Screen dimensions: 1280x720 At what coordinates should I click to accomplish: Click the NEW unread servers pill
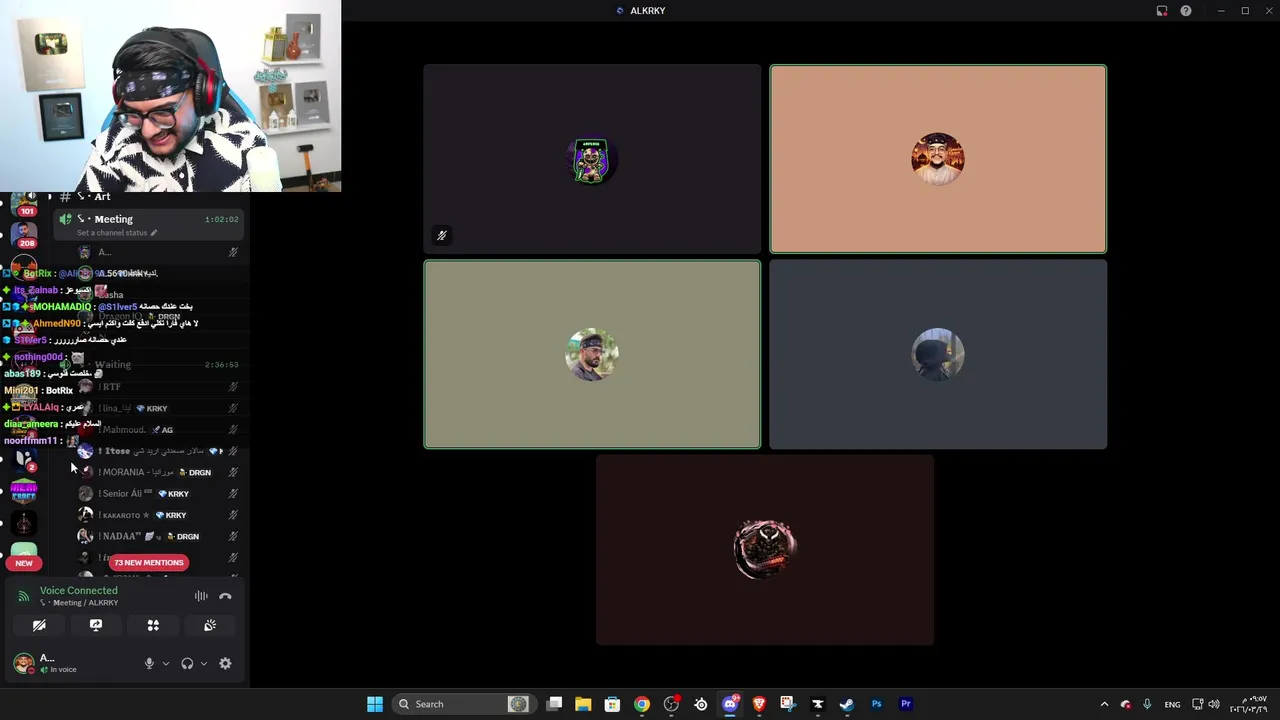(x=24, y=563)
